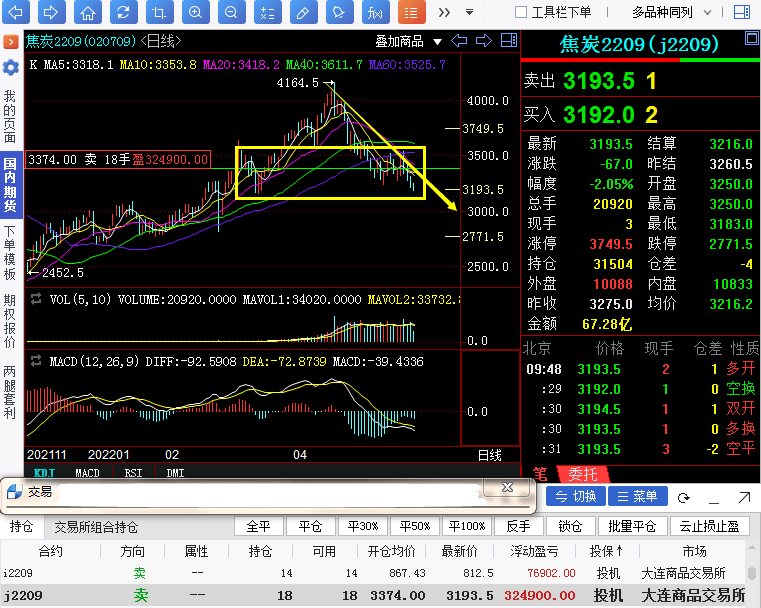Switch to the MACD indicator tab
The height and width of the screenshot is (608, 761).
[87, 473]
